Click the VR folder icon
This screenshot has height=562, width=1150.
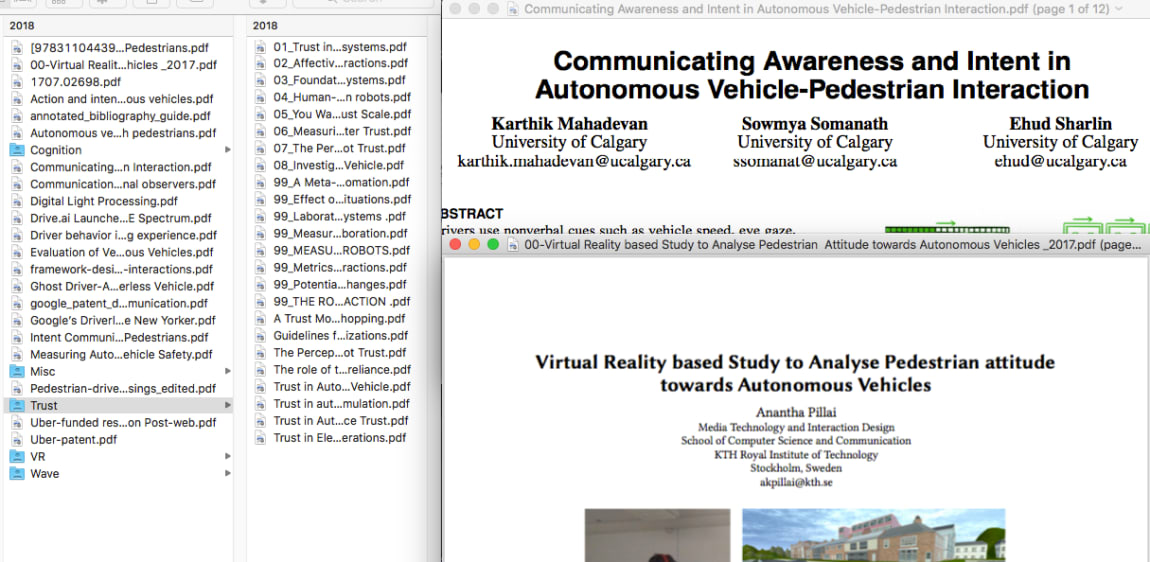[x=17, y=456]
